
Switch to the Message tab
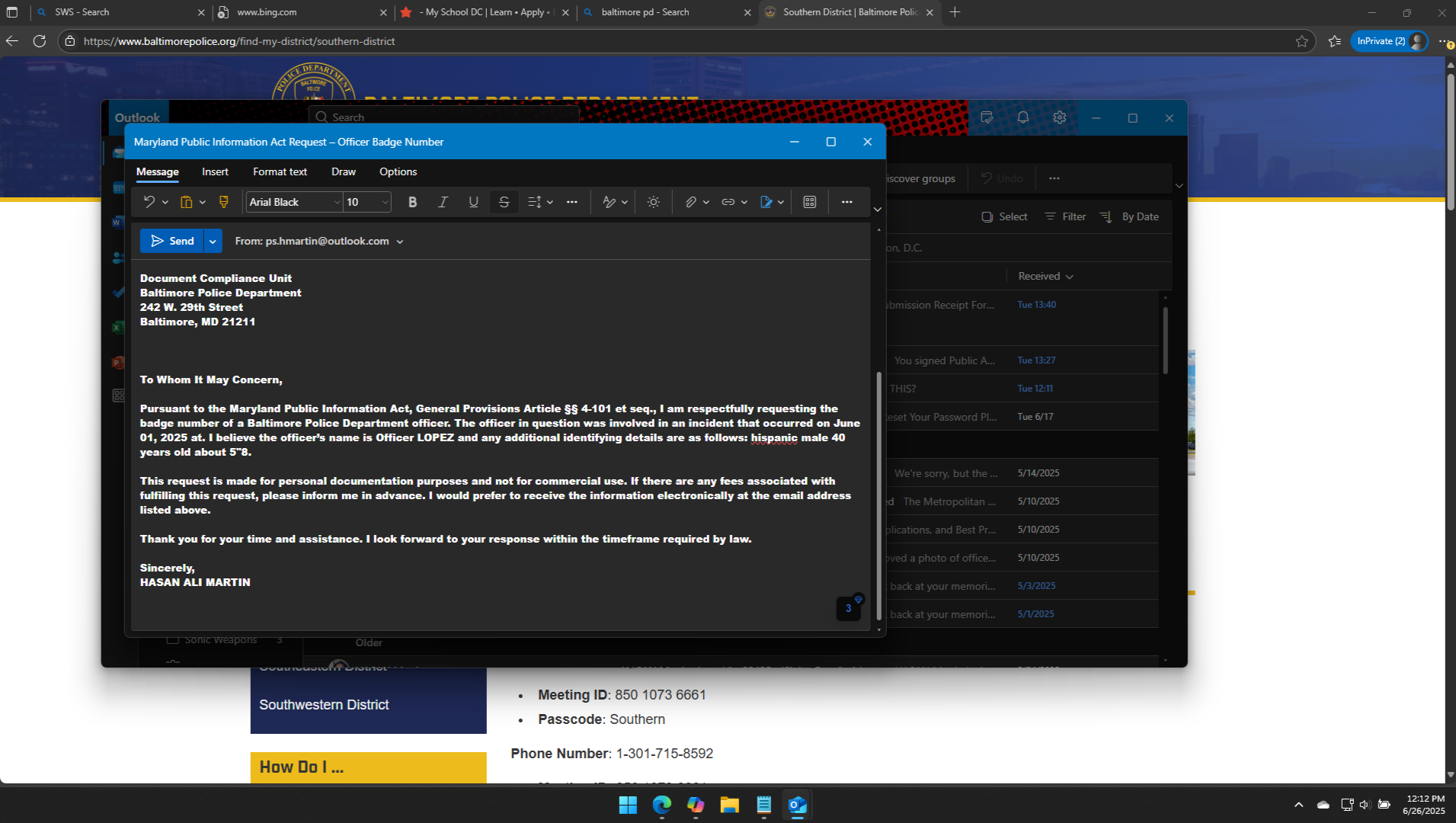(158, 172)
